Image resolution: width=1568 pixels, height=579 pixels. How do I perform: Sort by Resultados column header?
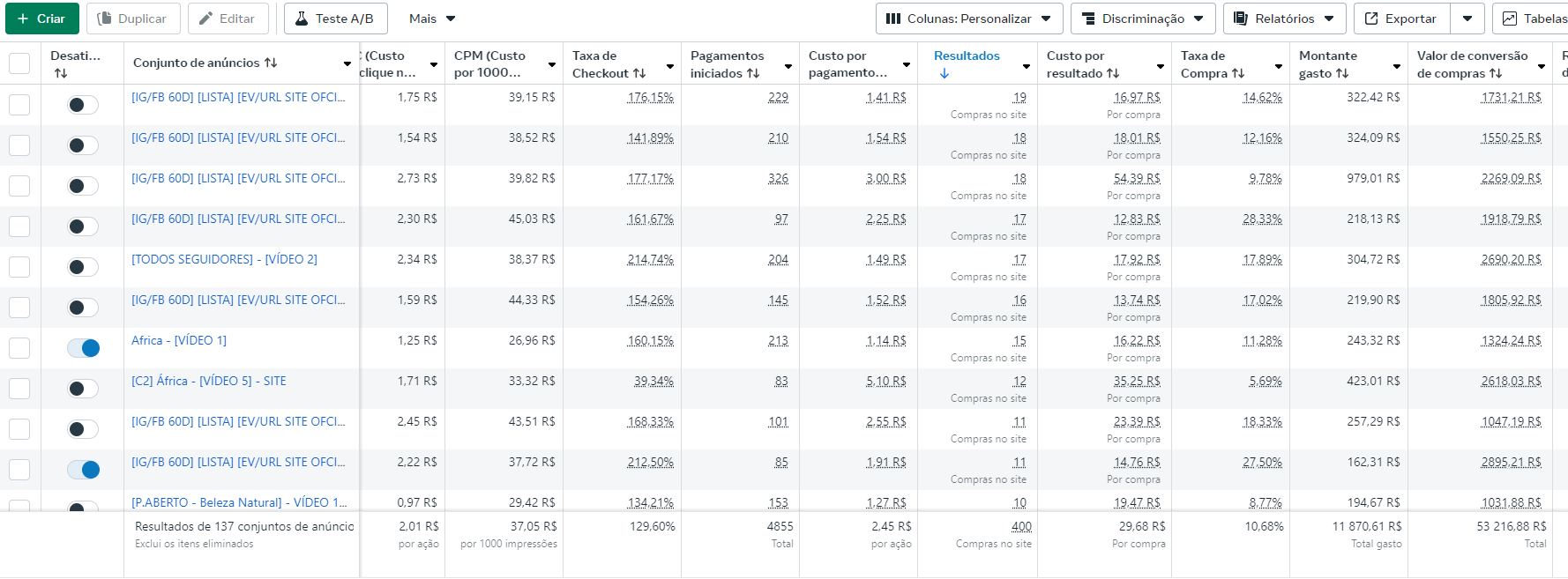pyautogui.click(x=967, y=56)
